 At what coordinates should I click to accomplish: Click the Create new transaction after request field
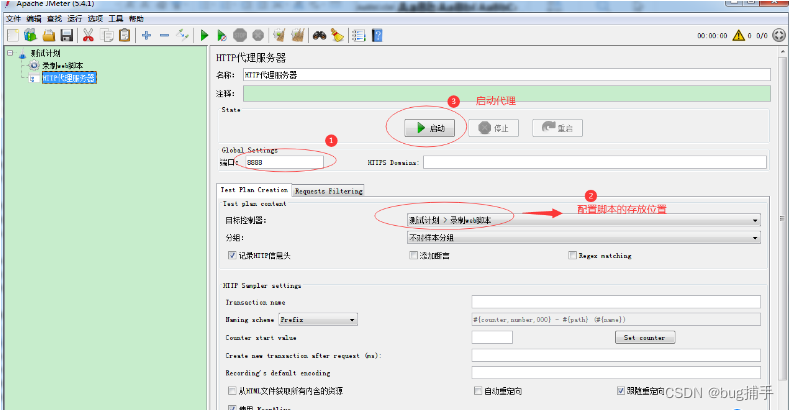[616, 355]
